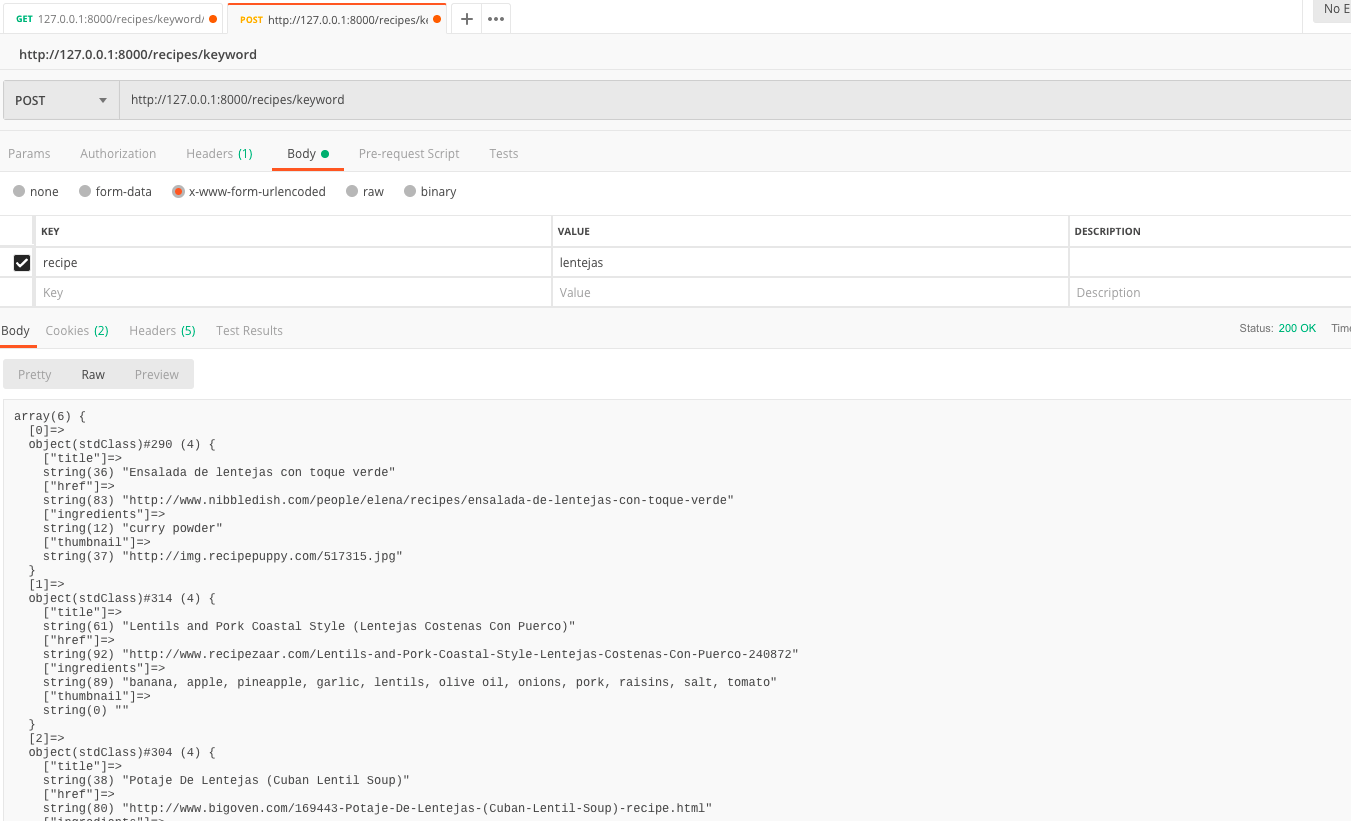Click the empty Description placeholder field

tap(1210, 293)
